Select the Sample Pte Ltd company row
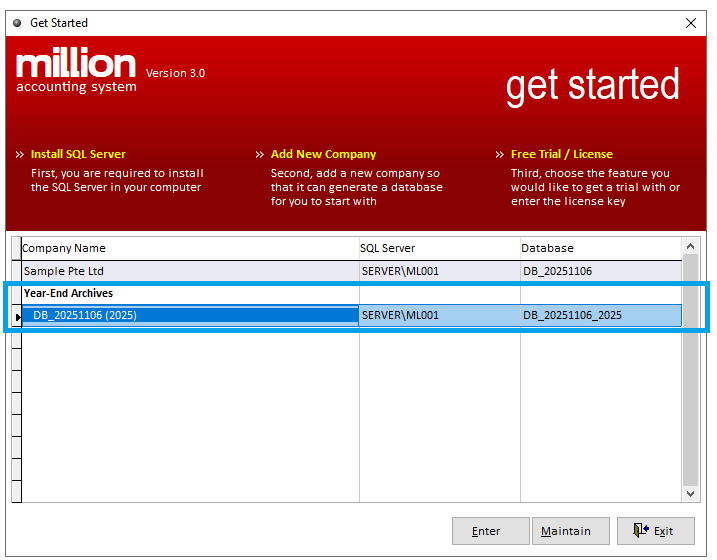717x560 pixels. (352, 271)
